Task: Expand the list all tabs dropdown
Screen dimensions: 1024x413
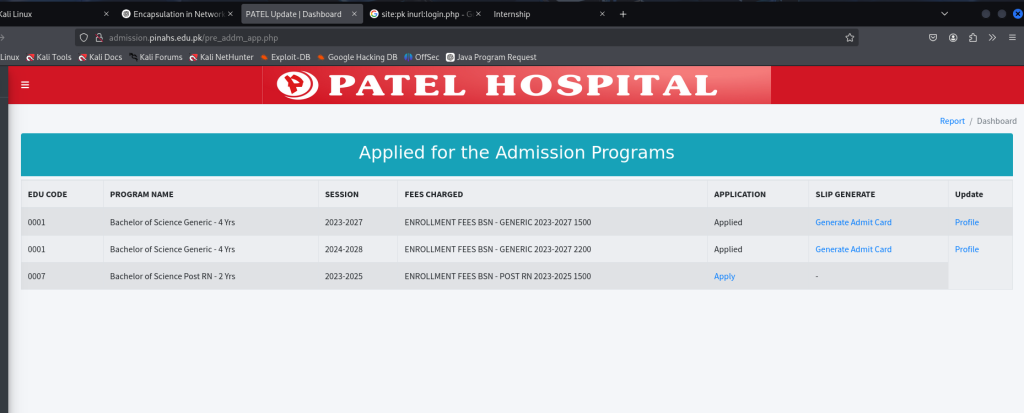Action: [x=944, y=14]
